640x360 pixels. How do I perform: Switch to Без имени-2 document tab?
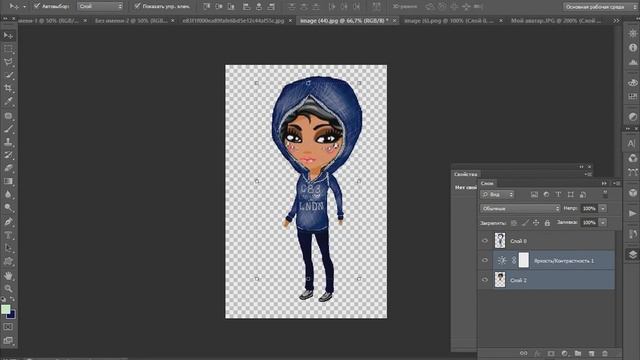tap(131, 20)
